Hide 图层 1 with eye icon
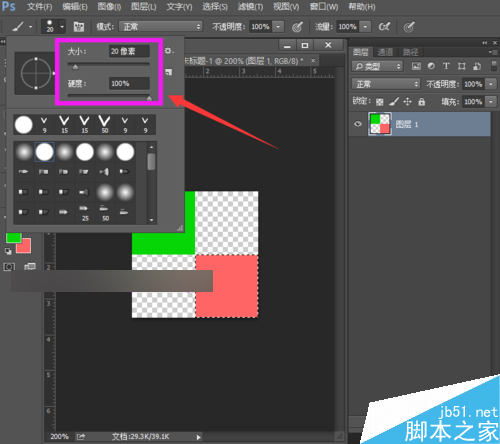Viewport: 500px width, 444px height. click(x=358, y=124)
